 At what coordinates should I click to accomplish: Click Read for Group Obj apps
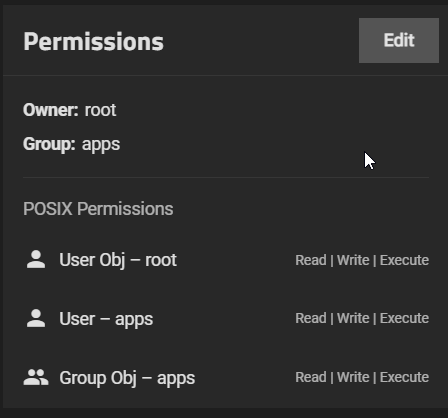click(x=311, y=377)
